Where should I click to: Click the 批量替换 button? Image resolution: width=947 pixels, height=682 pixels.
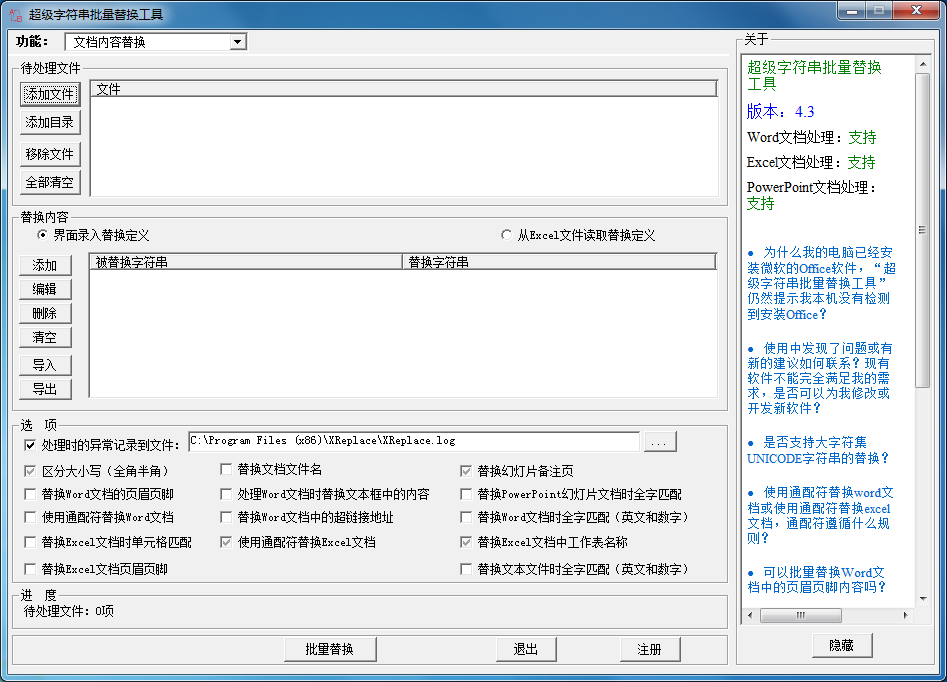click(x=330, y=649)
